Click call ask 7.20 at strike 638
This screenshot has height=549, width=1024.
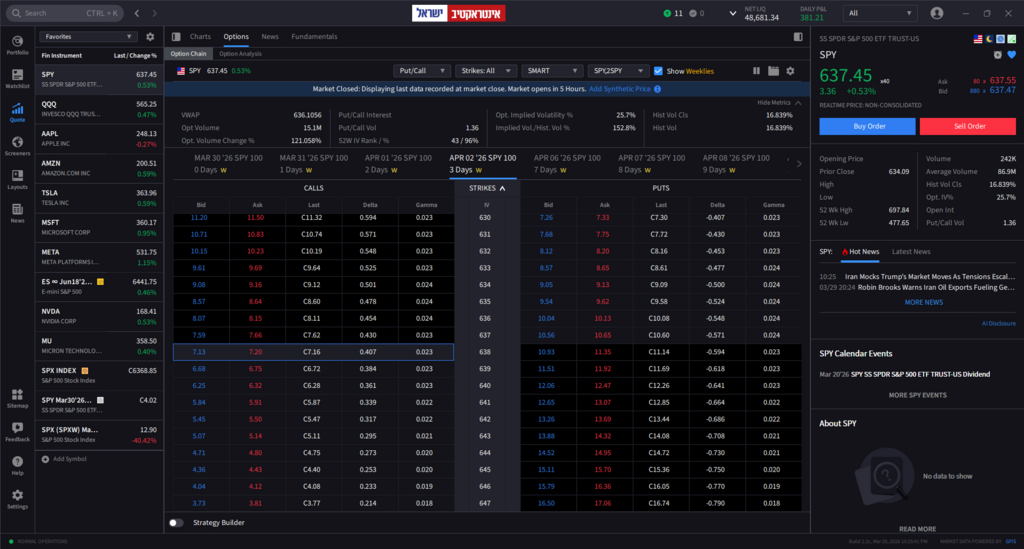point(255,352)
